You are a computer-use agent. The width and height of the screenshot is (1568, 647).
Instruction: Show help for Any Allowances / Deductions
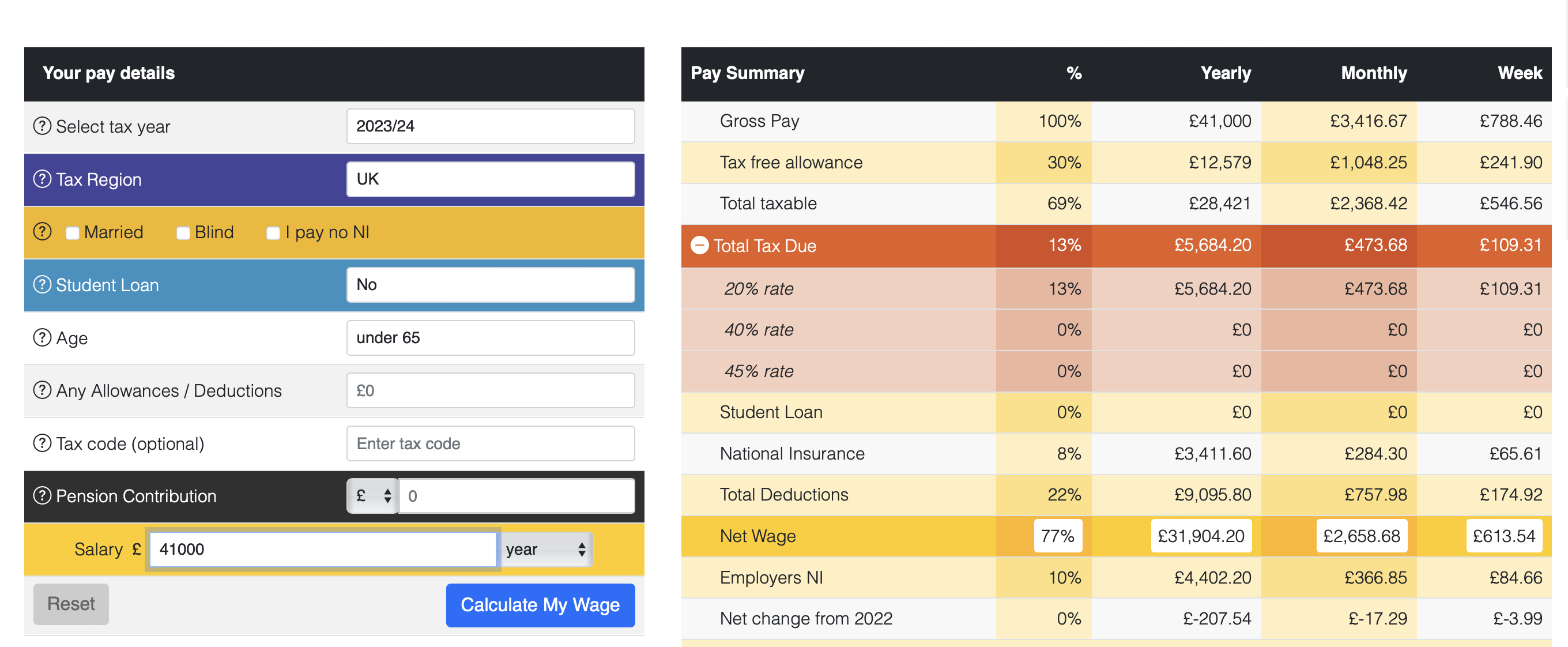click(42, 390)
